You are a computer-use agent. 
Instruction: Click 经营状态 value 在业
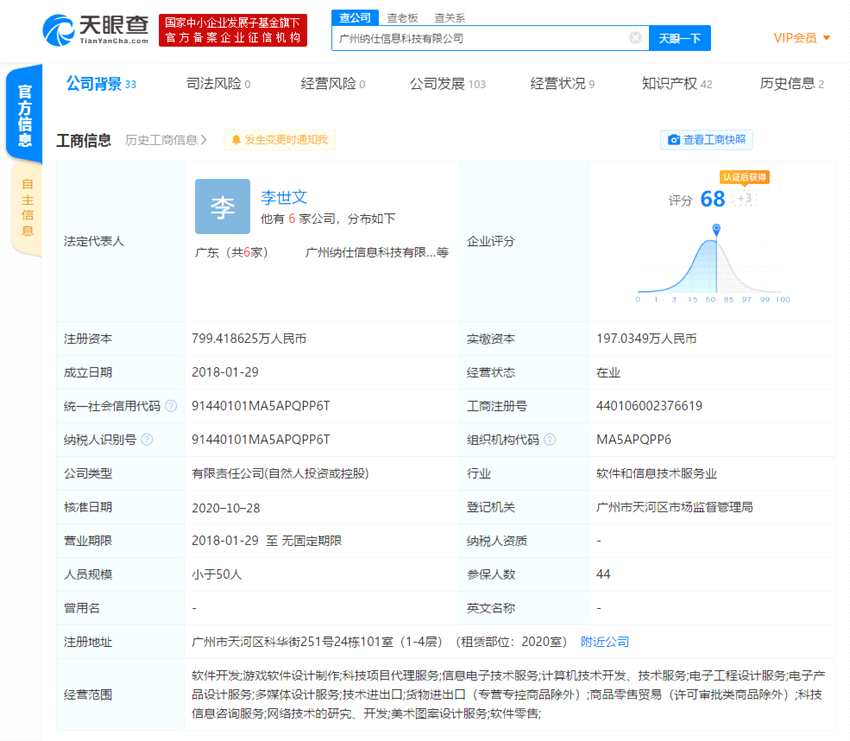pyautogui.click(x=608, y=372)
